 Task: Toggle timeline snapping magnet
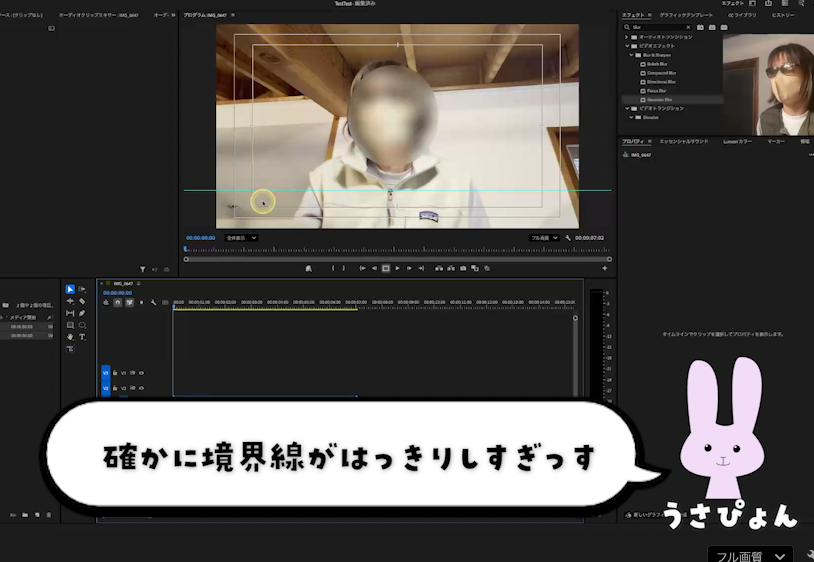tap(117, 302)
